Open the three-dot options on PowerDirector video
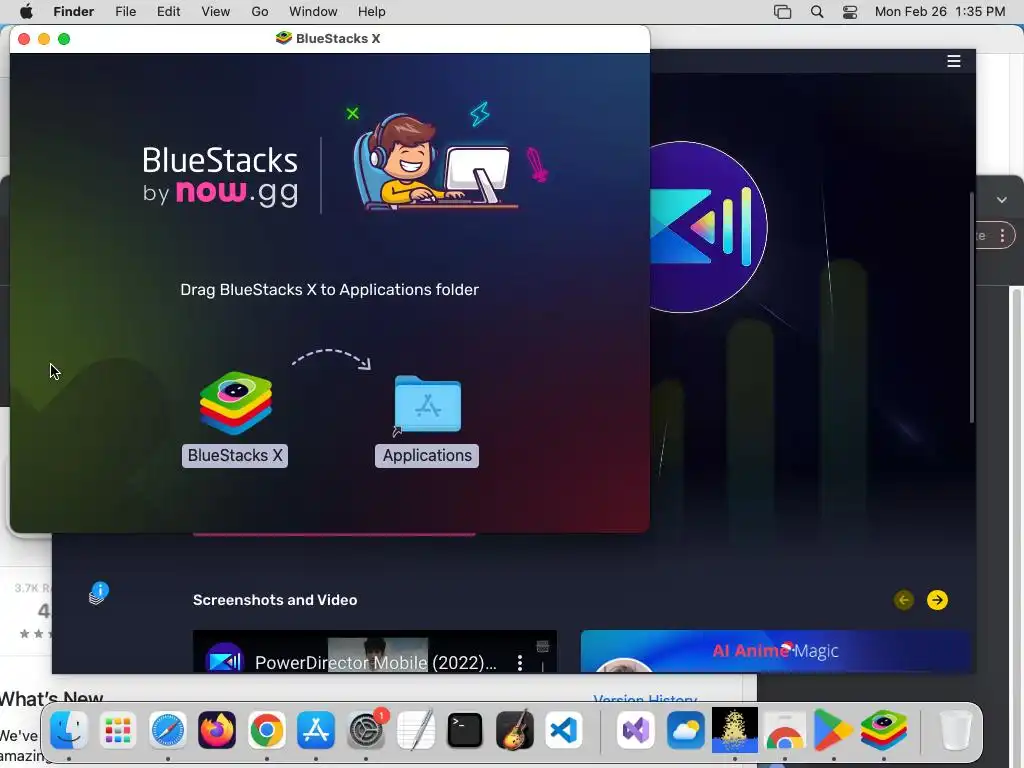1024x768 pixels. [520, 663]
